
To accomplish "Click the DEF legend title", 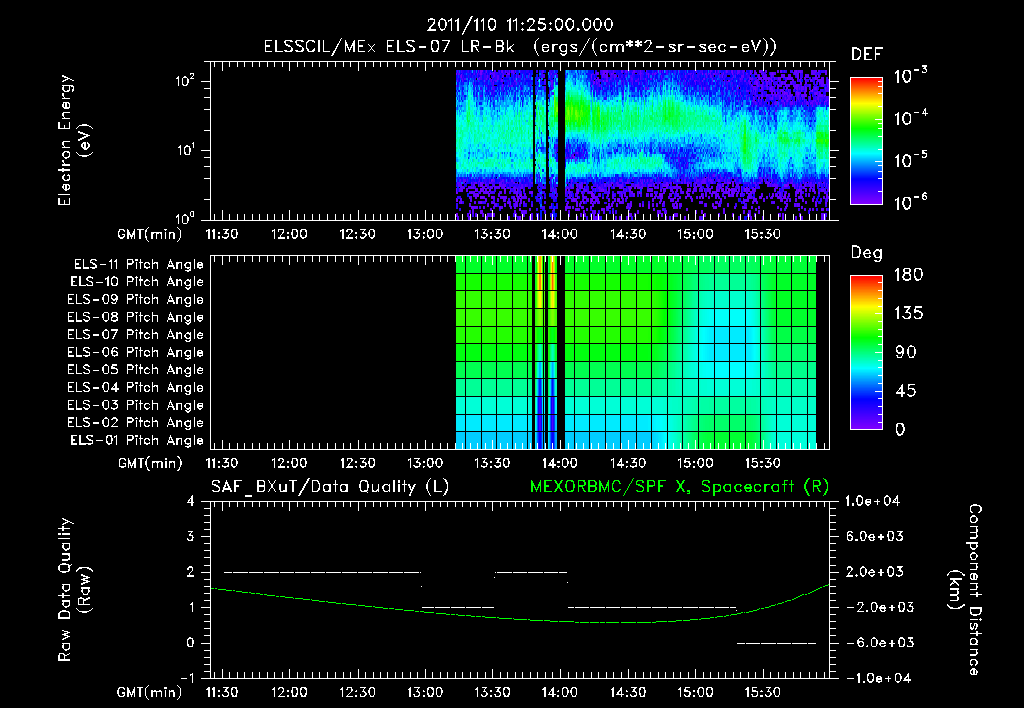I will coord(867,55).
